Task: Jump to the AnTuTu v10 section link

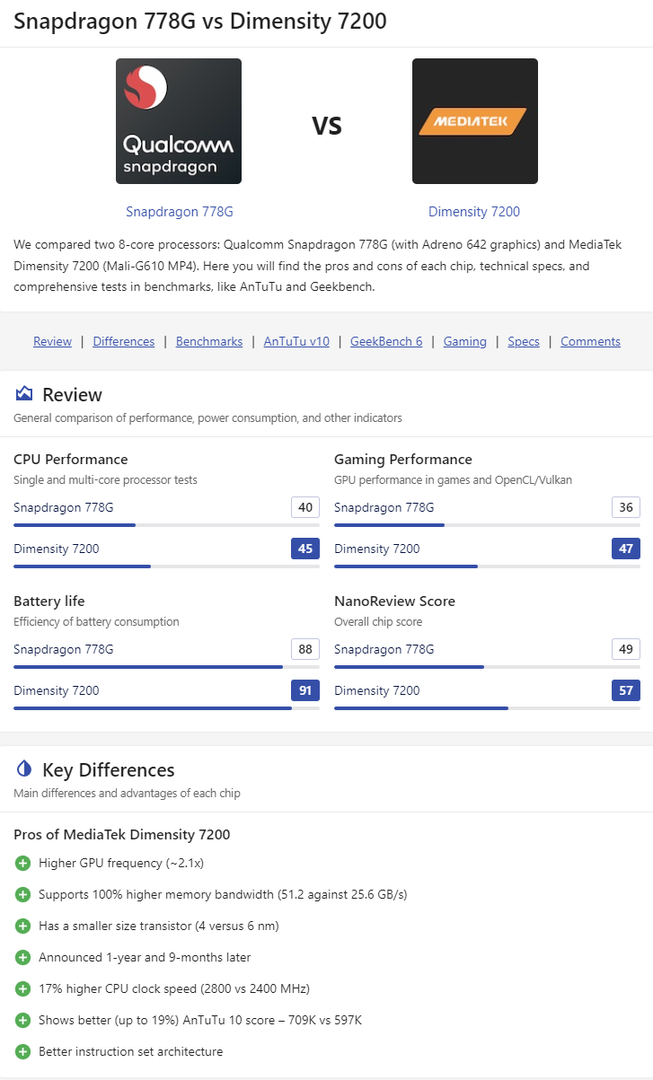Action: [297, 342]
